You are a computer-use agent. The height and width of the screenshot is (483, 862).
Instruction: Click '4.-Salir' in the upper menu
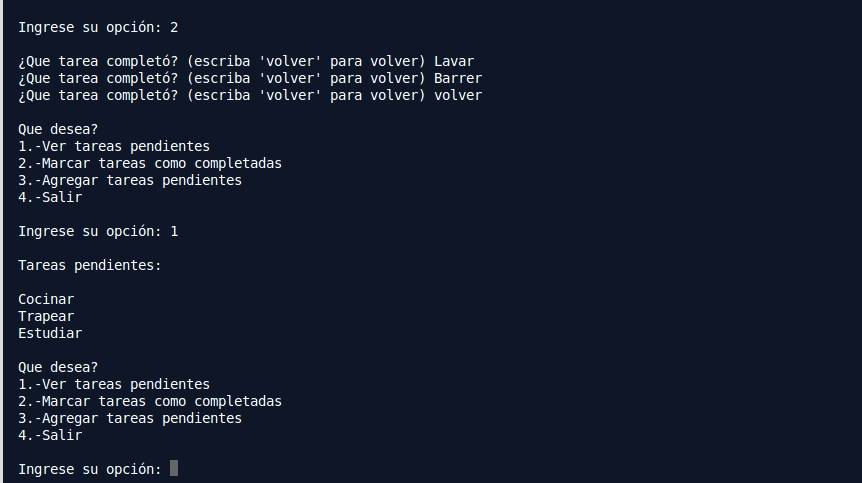pos(50,197)
